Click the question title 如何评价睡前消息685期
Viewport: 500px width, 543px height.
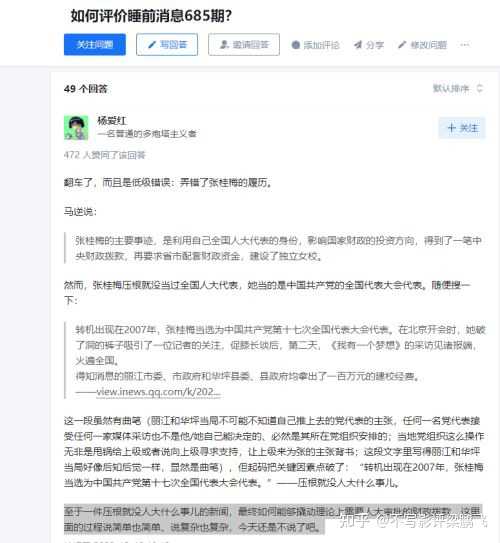pyautogui.click(x=151, y=16)
